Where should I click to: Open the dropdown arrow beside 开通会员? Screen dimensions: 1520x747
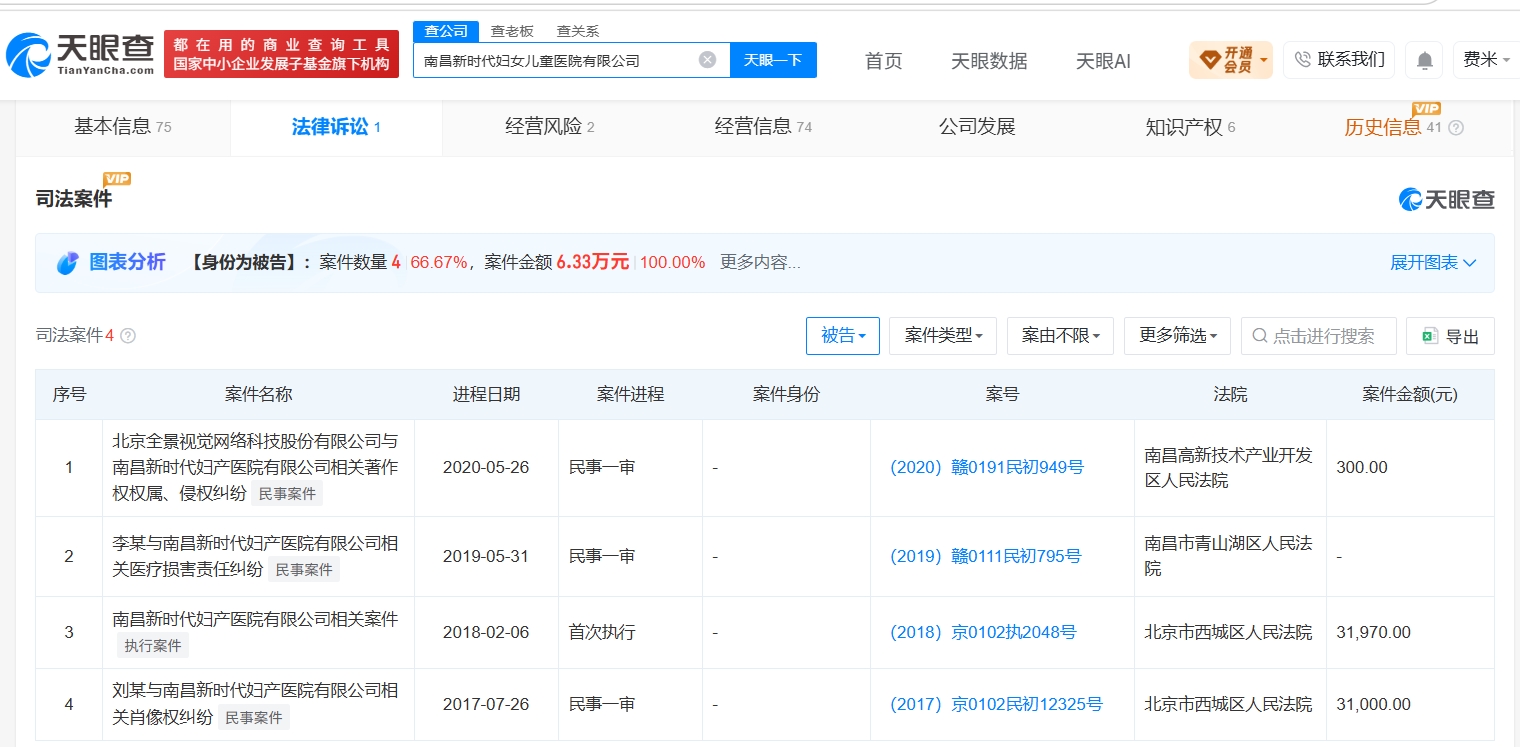1264,60
